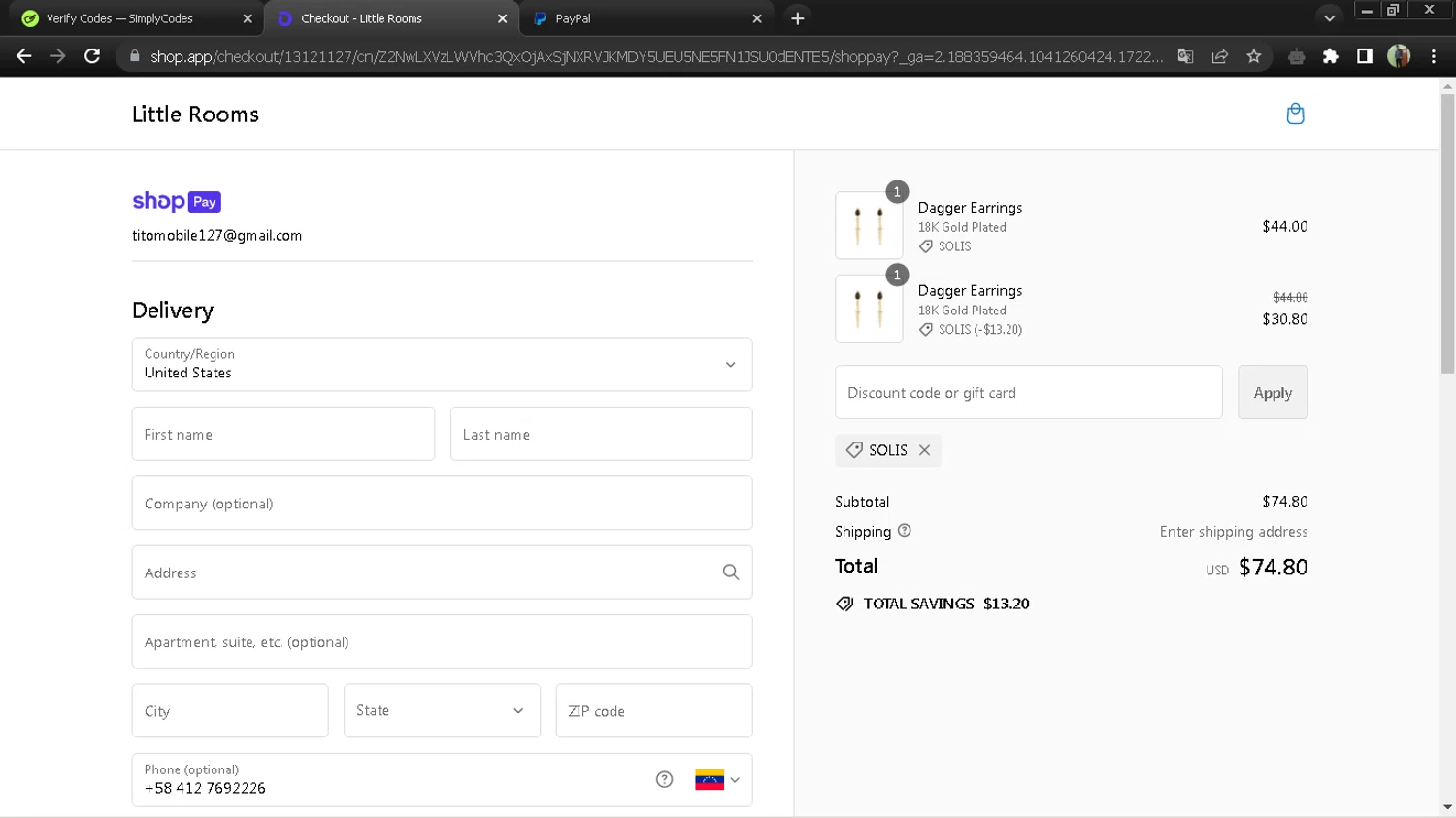
Task: Bookmark this page with the star icon
Action: point(1254,56)
